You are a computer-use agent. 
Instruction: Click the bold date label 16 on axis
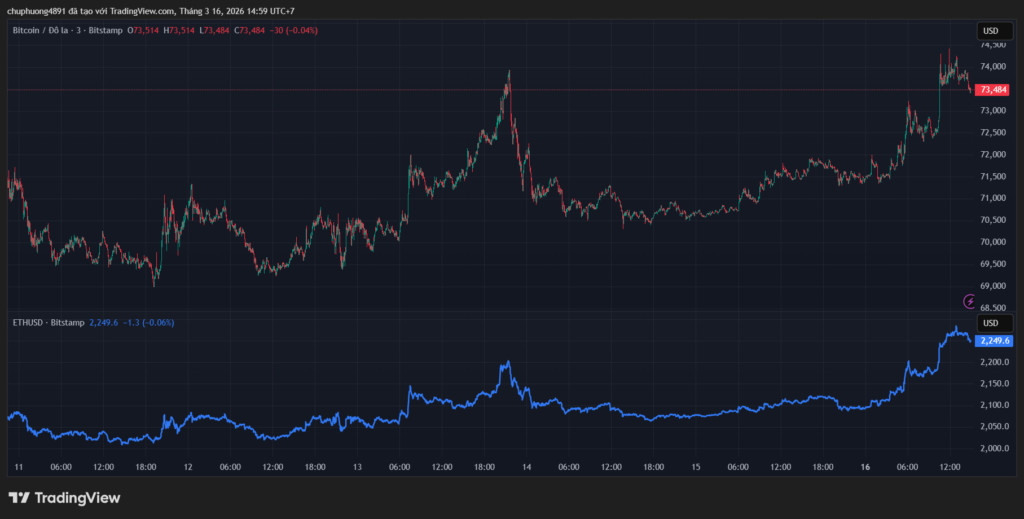pyautogui.click(x=864, y=467)
